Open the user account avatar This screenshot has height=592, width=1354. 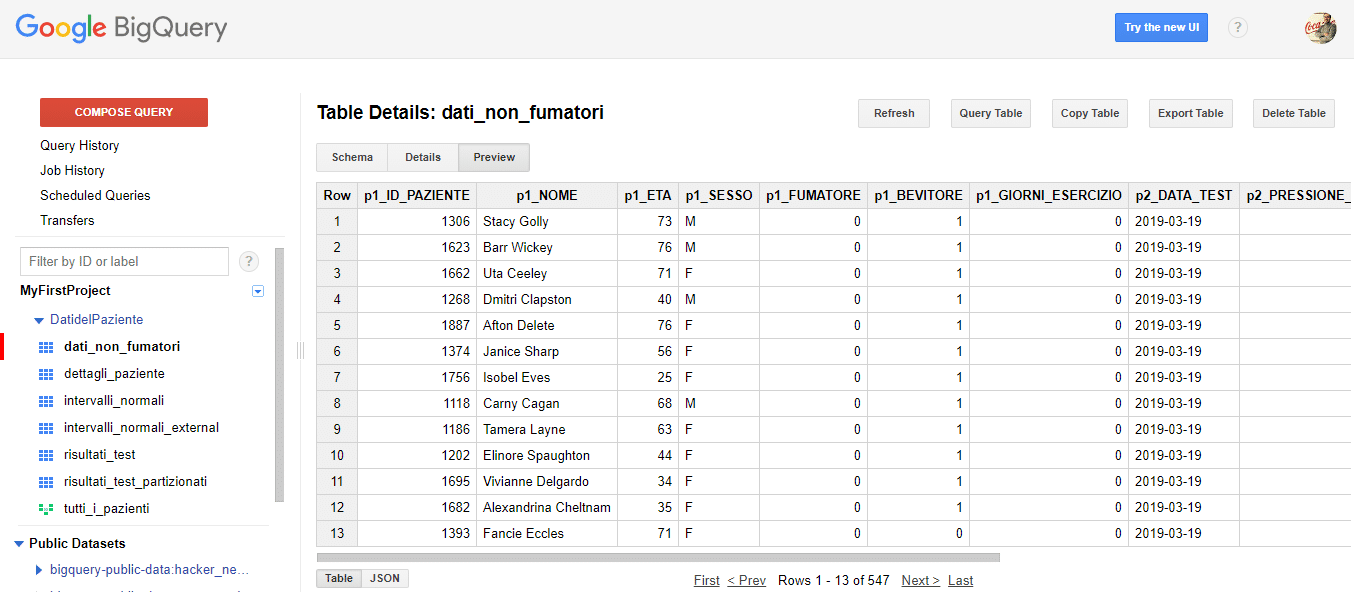coord(1321,27)
